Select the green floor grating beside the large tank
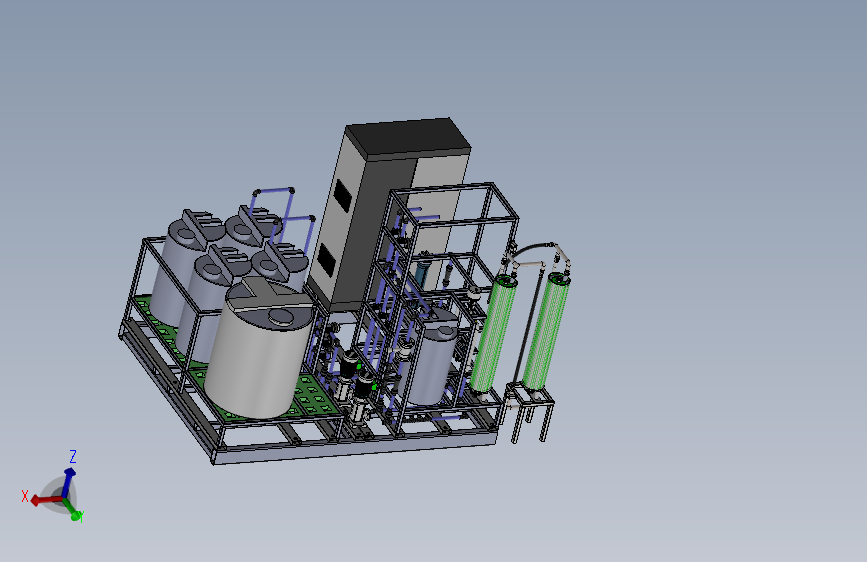The height and width of the screenshot is (562, 867). pos(314,395)
